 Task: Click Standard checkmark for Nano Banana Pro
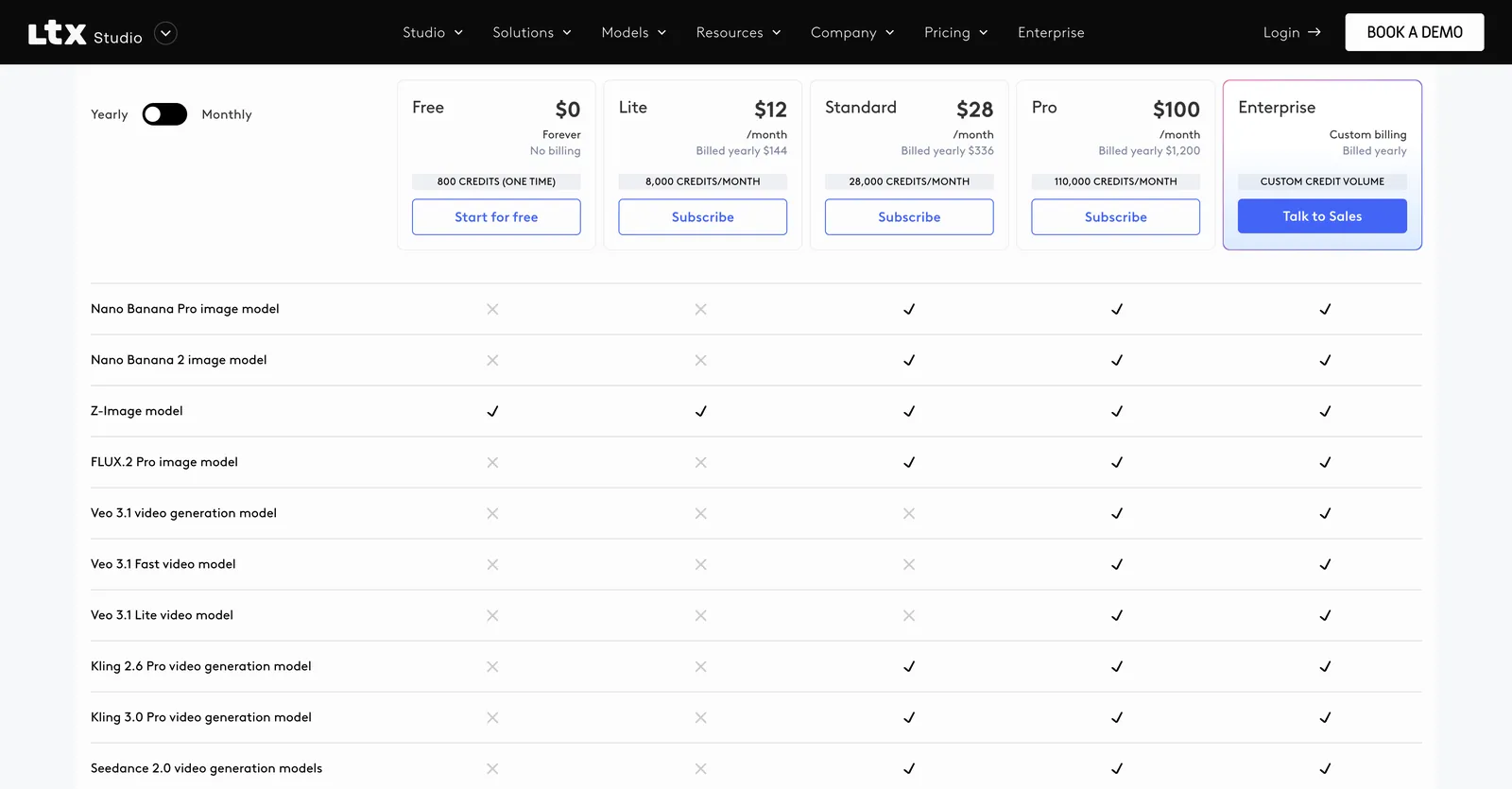[909, 309]
